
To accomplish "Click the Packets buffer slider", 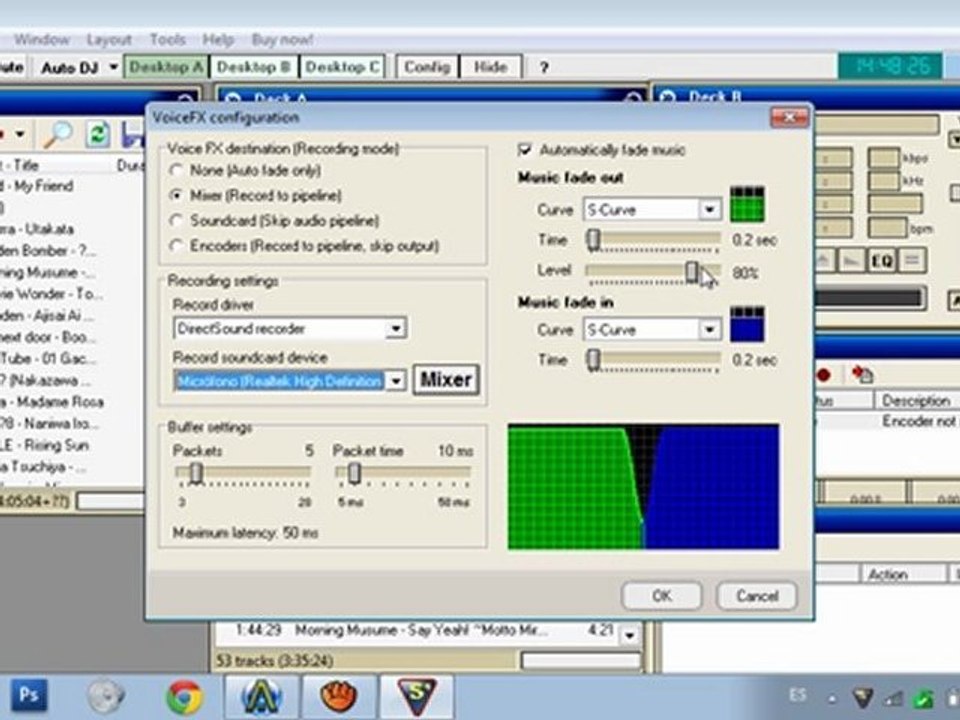I will pos(243,473).
